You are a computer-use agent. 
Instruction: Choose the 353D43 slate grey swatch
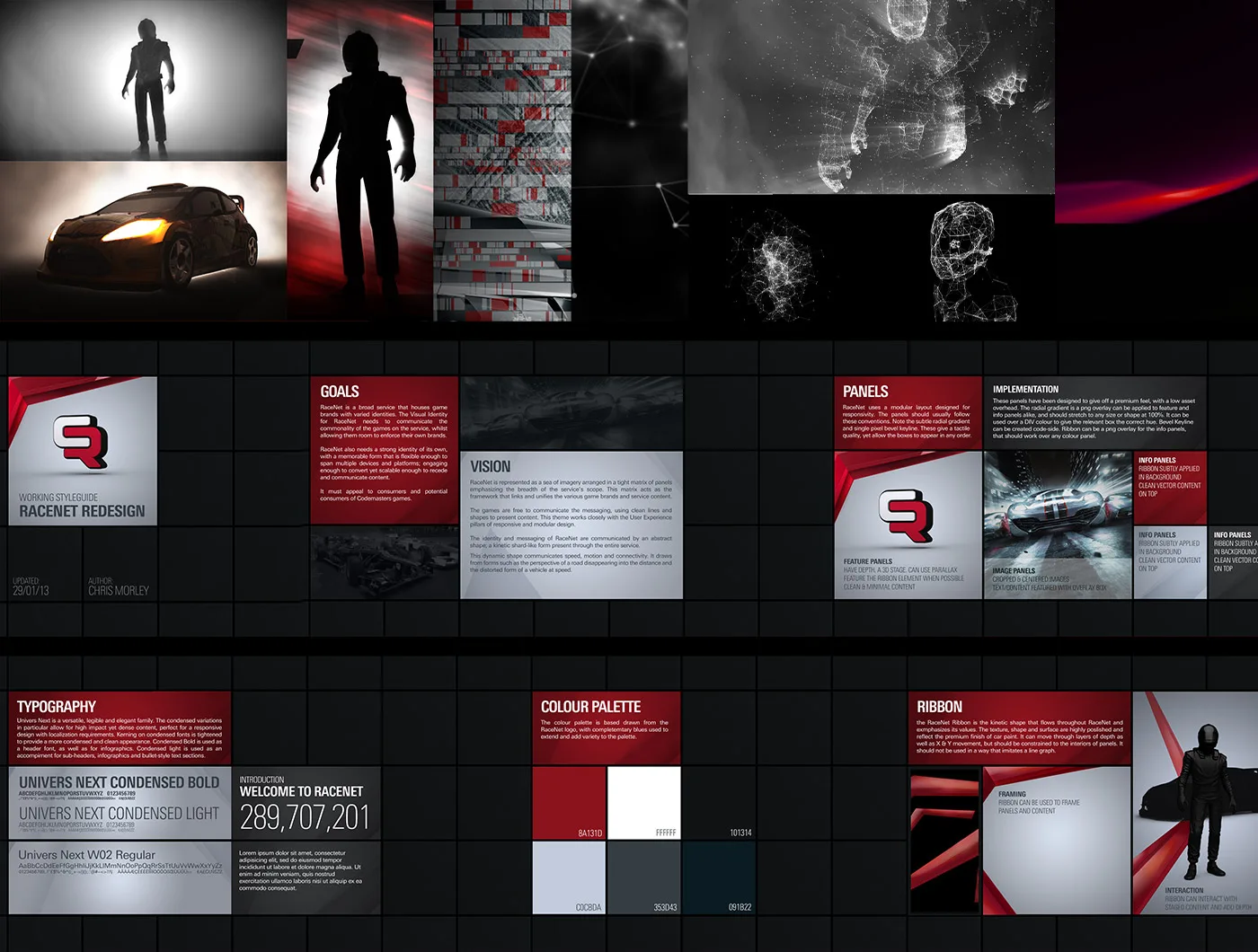(643, 877)
